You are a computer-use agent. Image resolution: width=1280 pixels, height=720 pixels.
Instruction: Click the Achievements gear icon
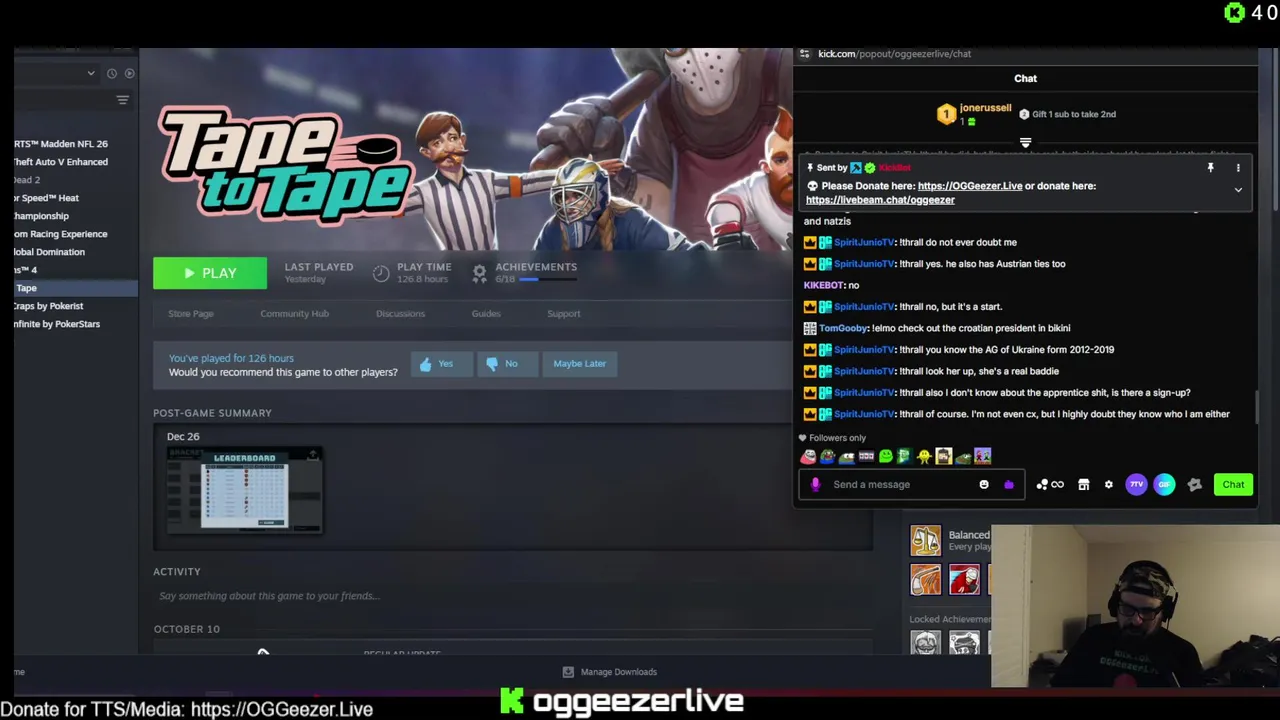coord(479,273)
